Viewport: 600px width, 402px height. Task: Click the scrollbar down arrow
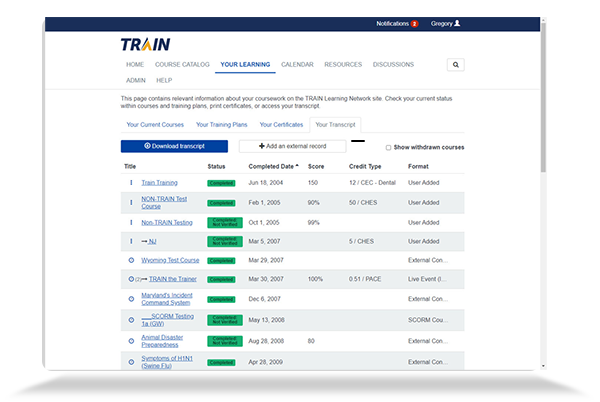(x=543, y=366)
